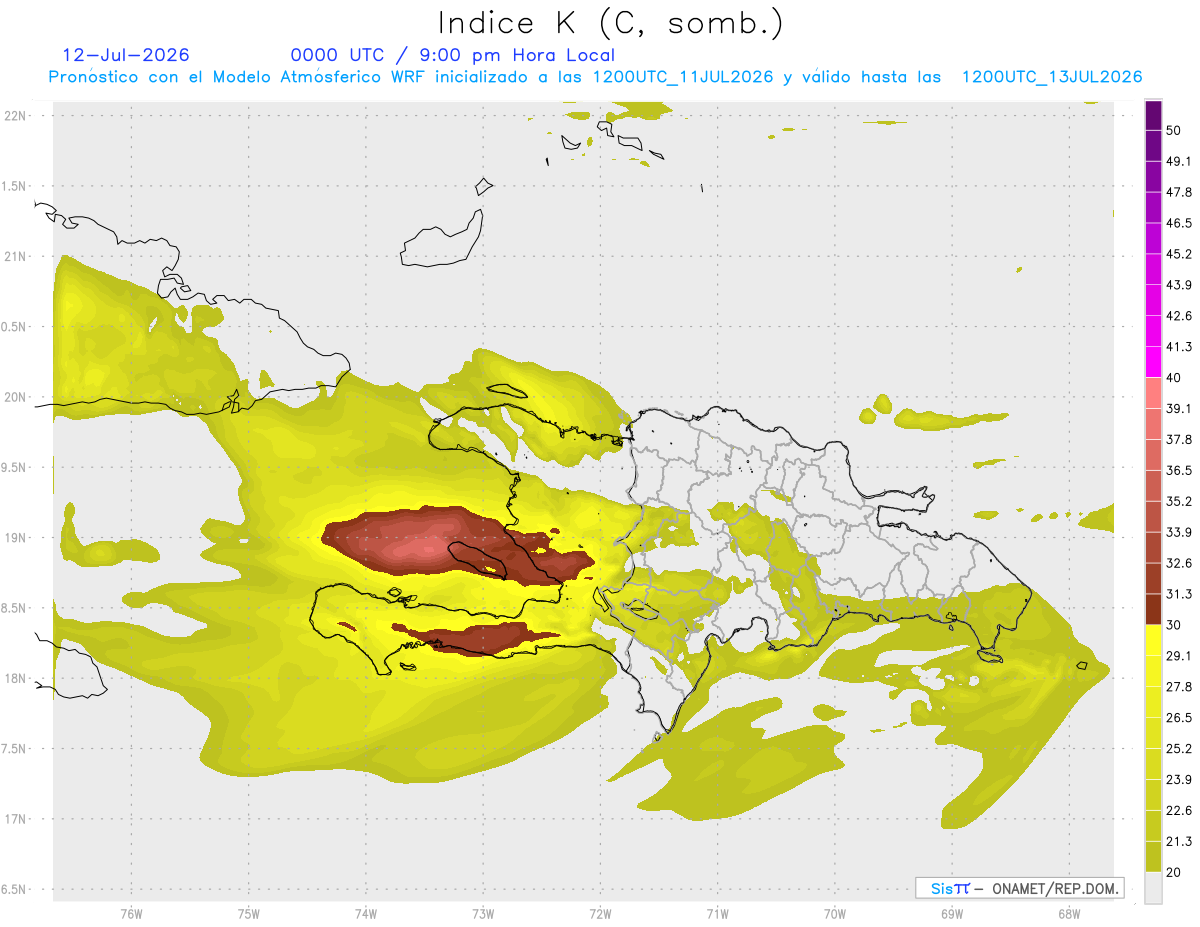Click legend value "29.1"
This screenshot has width=1200, height=927.
[x=1179, y=656]
